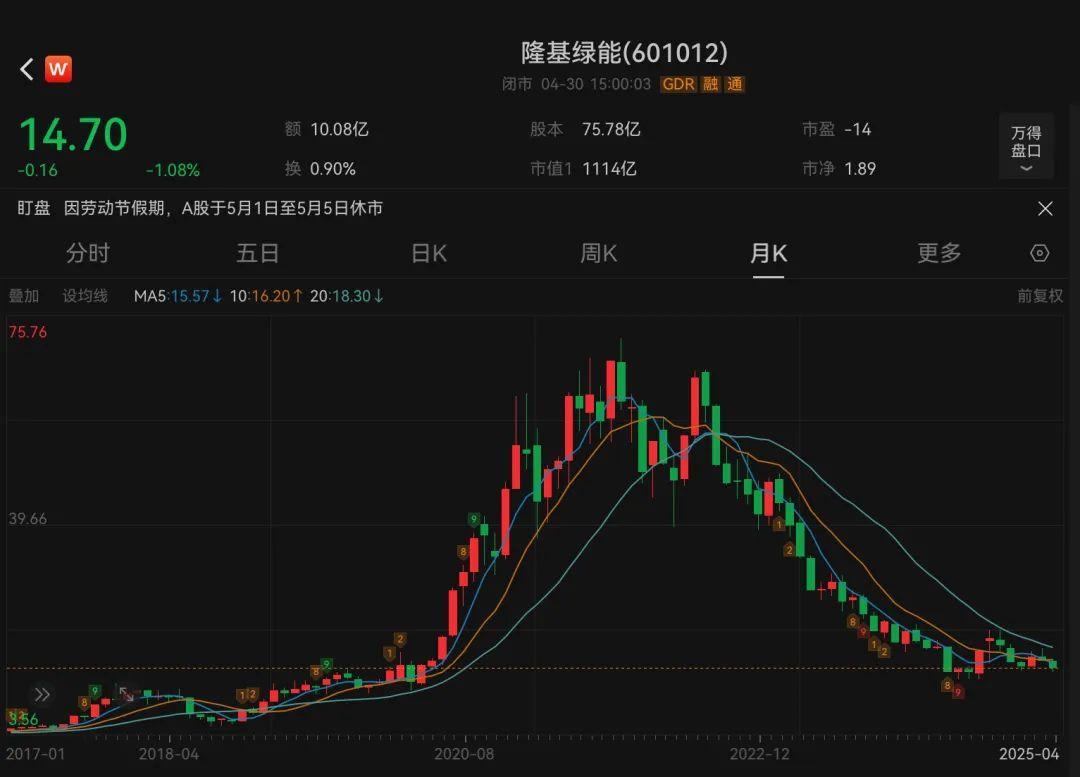
Task: Tap the 通 connect tag
Action: coord(735,85)
